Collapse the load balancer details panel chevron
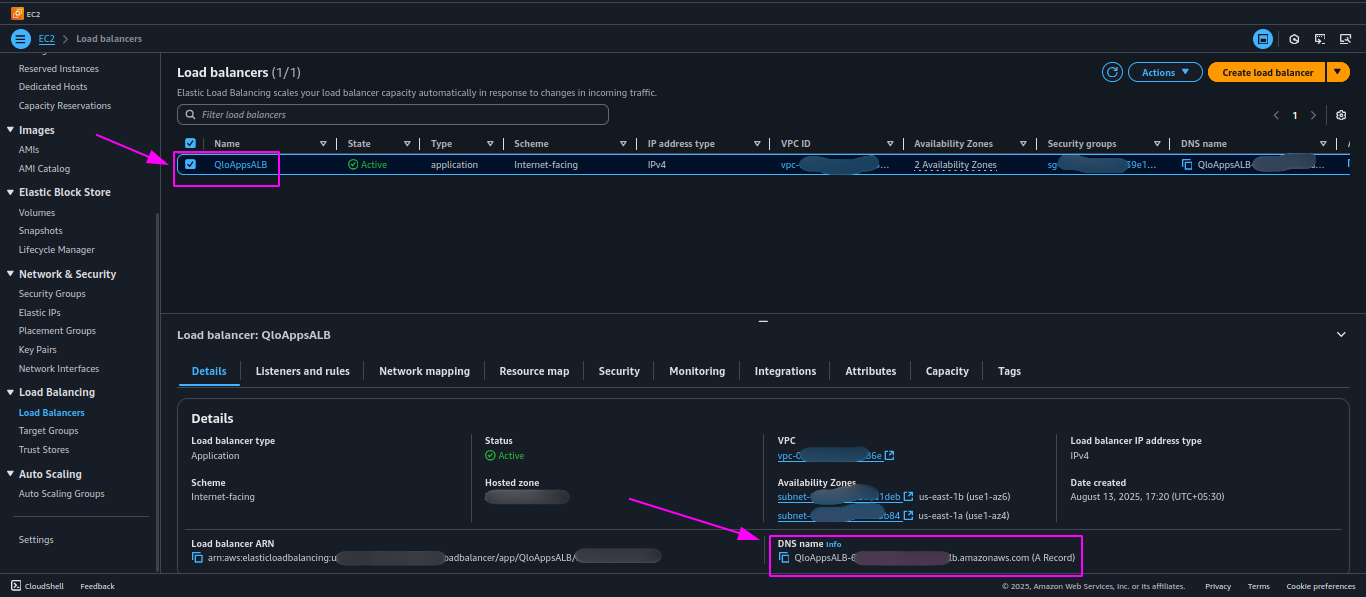The height and width of the screenshot is (597, 1366). point(1341,334)
